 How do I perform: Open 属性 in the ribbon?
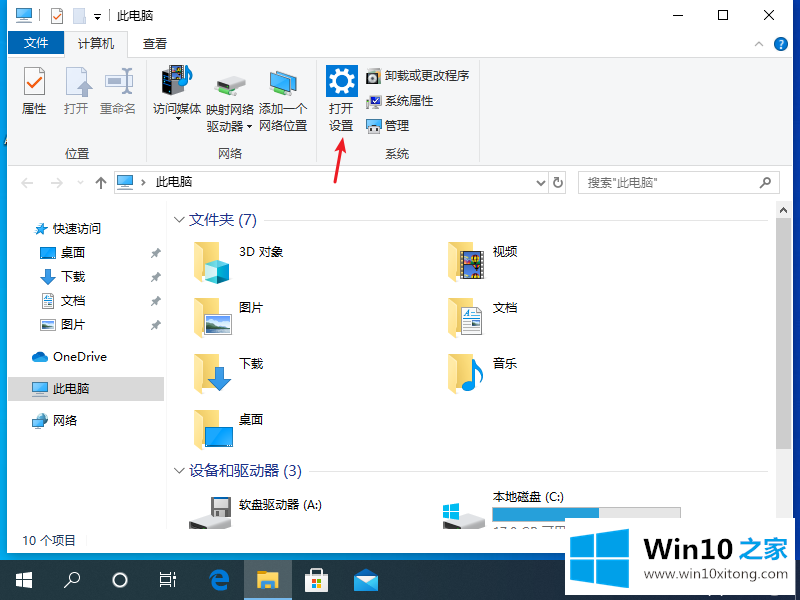pyautogui.click(x=34, y=91)
